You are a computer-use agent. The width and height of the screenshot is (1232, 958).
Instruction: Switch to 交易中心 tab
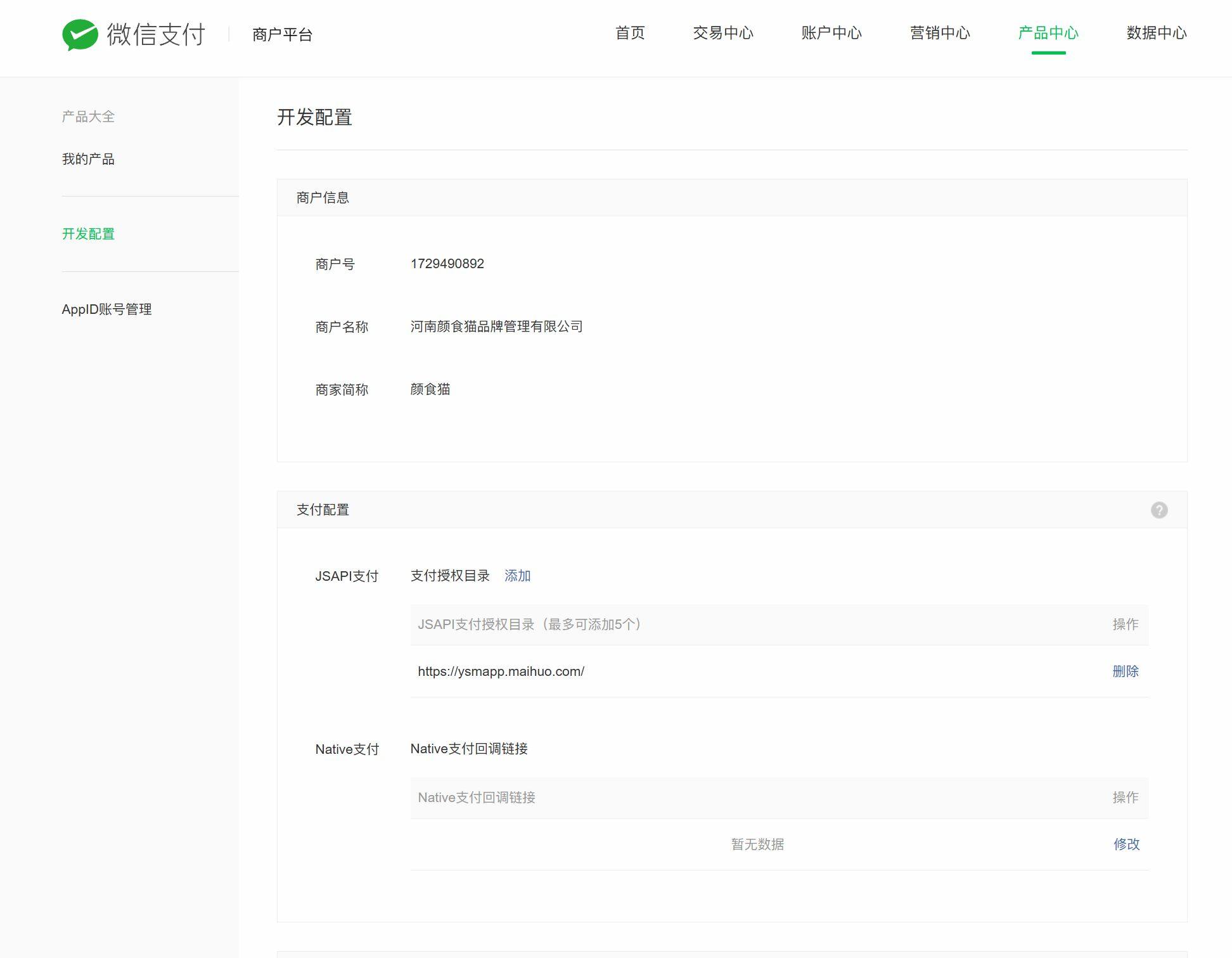(x=722, y=33)
